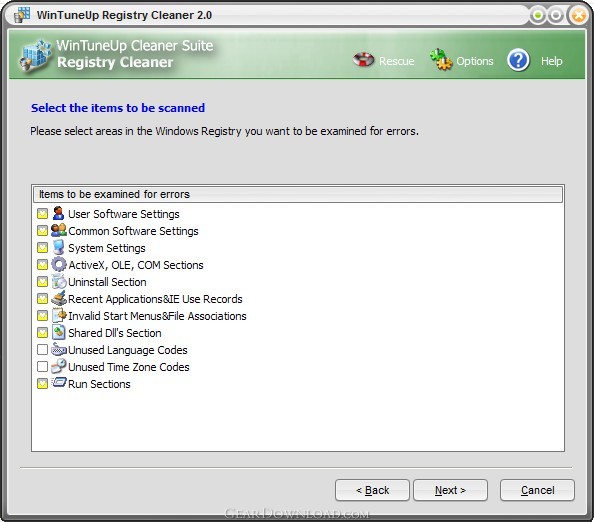Select the 'Common Software Settings' label
Image resolution: width=594 pixels, height=522 pixels.
coord(133,231)
